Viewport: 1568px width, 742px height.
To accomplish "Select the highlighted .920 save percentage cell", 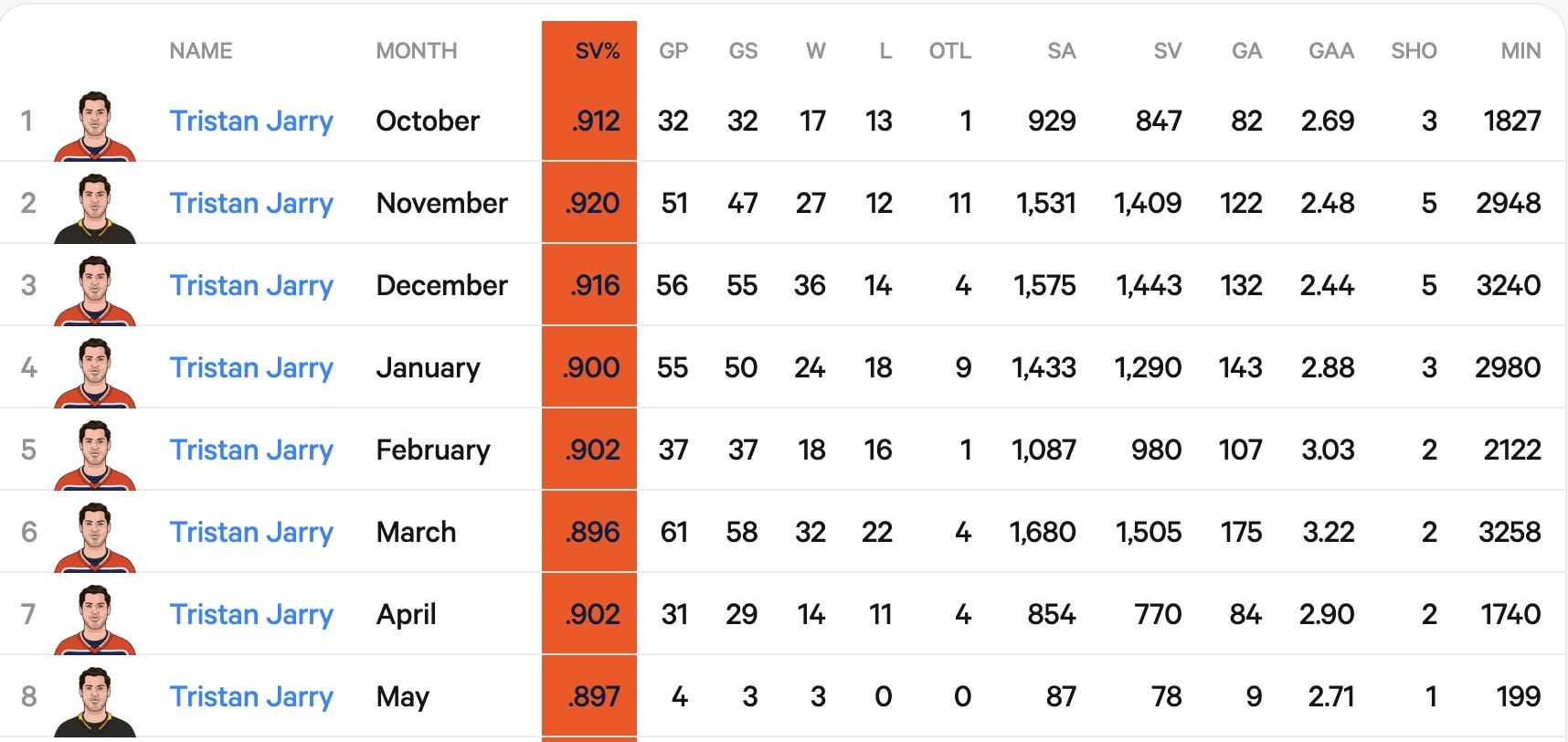I will (589, 203).
